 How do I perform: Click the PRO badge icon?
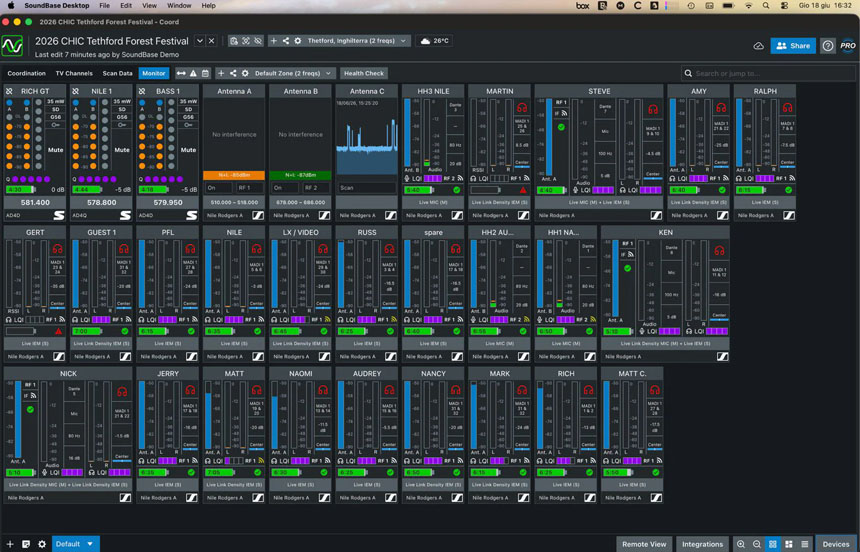(848, 46)
